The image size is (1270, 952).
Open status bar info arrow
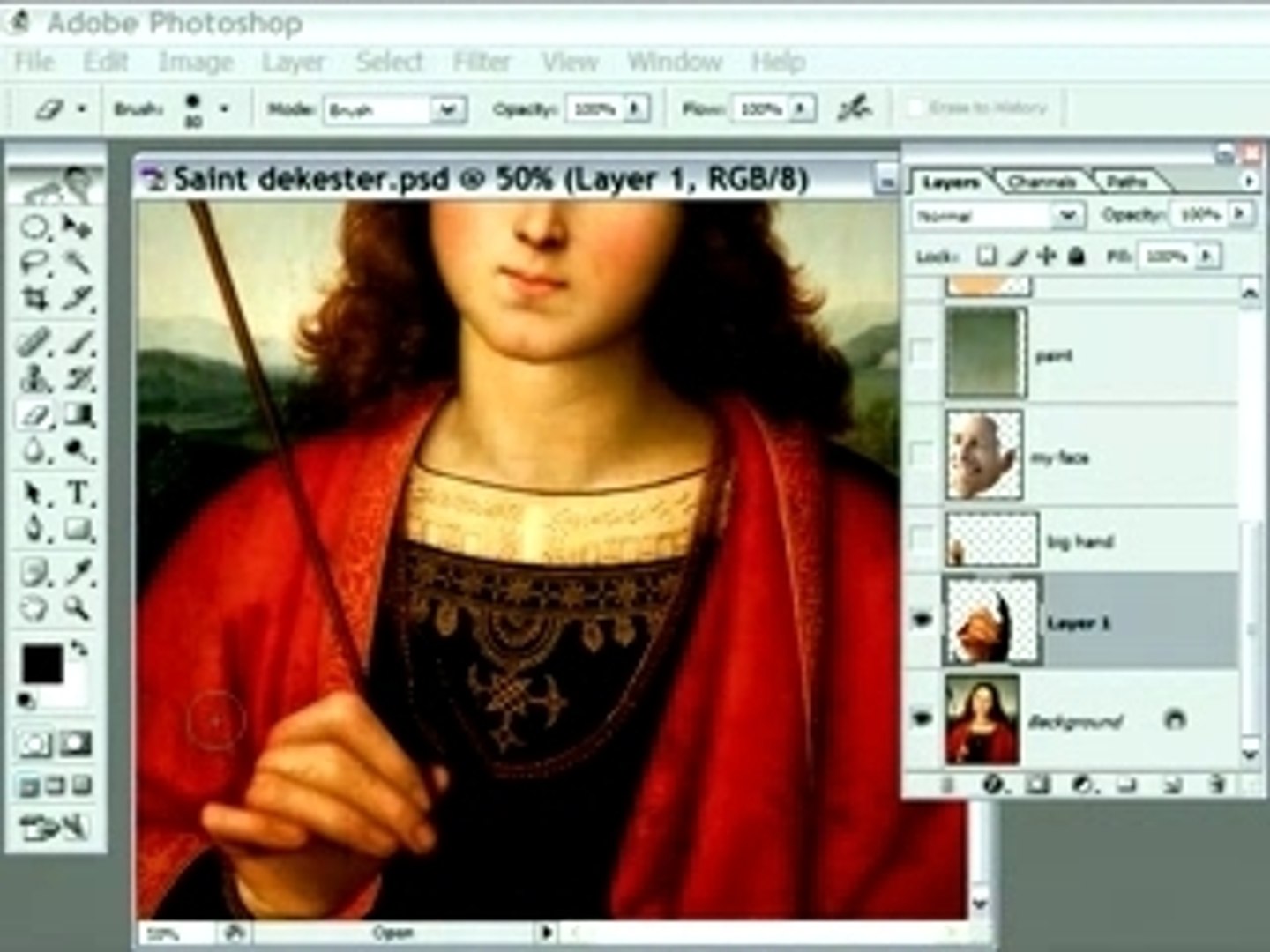point(547,932)
